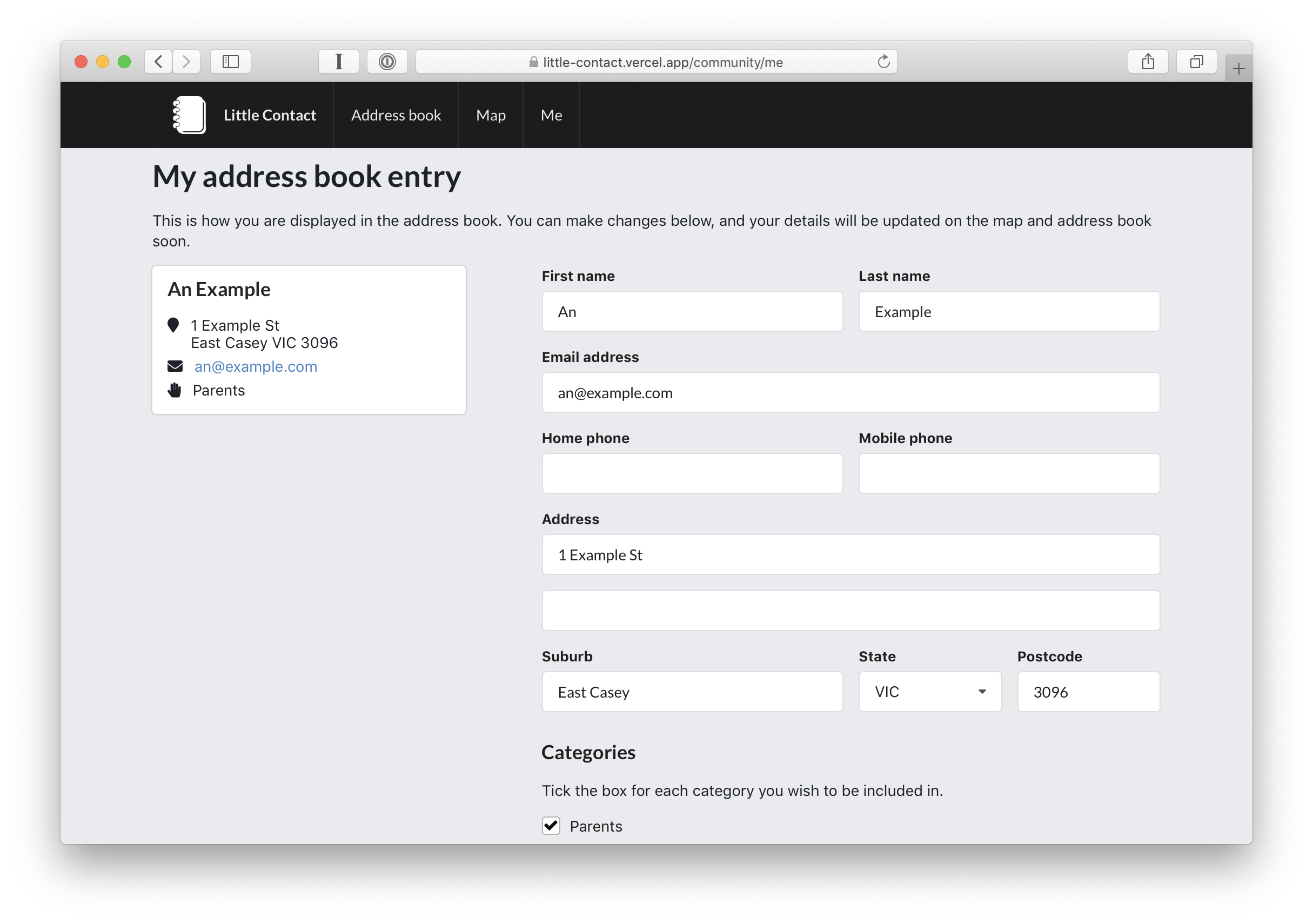Click the 1Password toolbar extension icon

click(387, 62)
